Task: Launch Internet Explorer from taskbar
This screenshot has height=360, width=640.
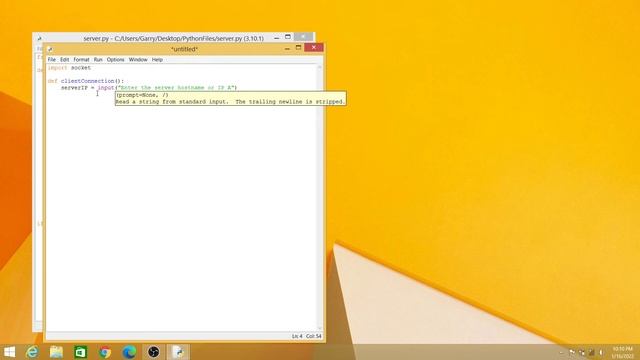Action: click(32, 352)
